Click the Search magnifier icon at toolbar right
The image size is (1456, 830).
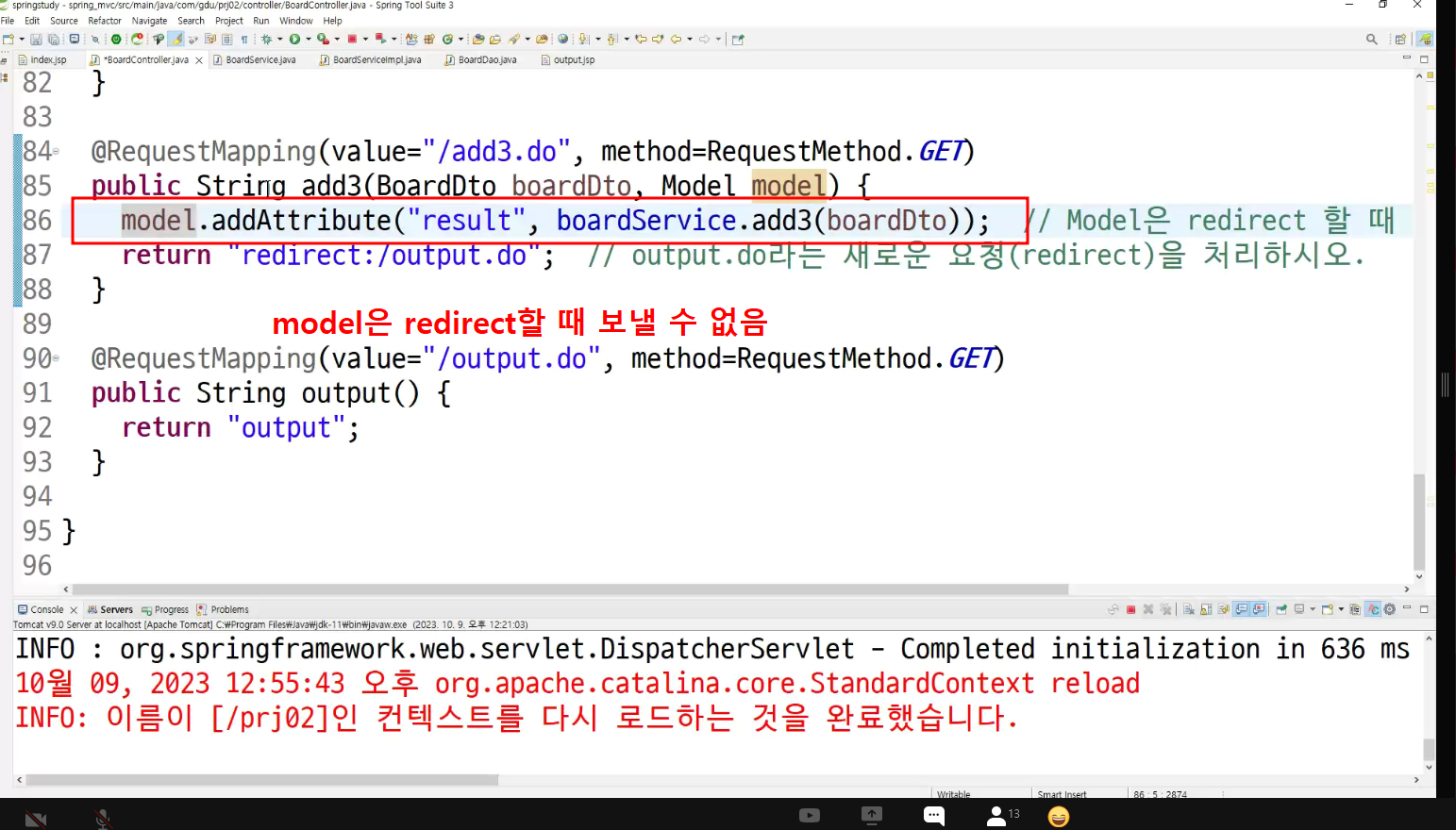coord(1372,39)
